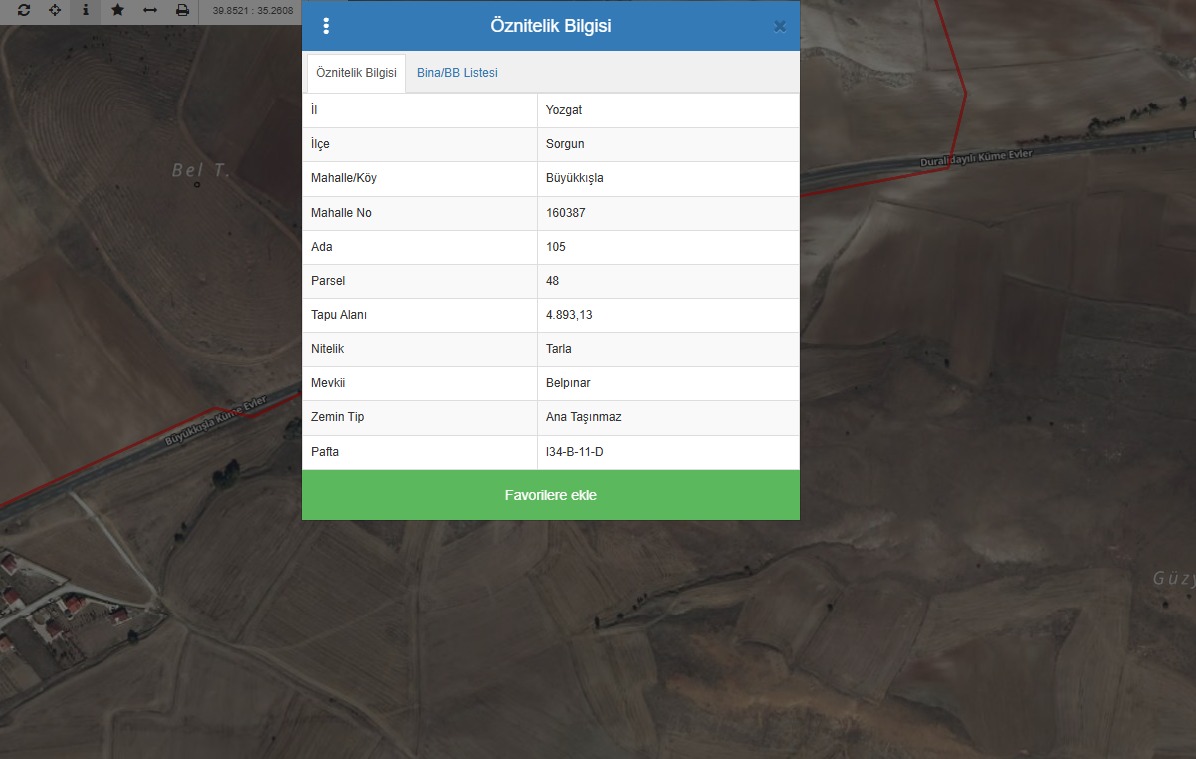Click the print icon
Image resolution: width=1196 pixels, height=759 pixels.
tap(182, 11)
